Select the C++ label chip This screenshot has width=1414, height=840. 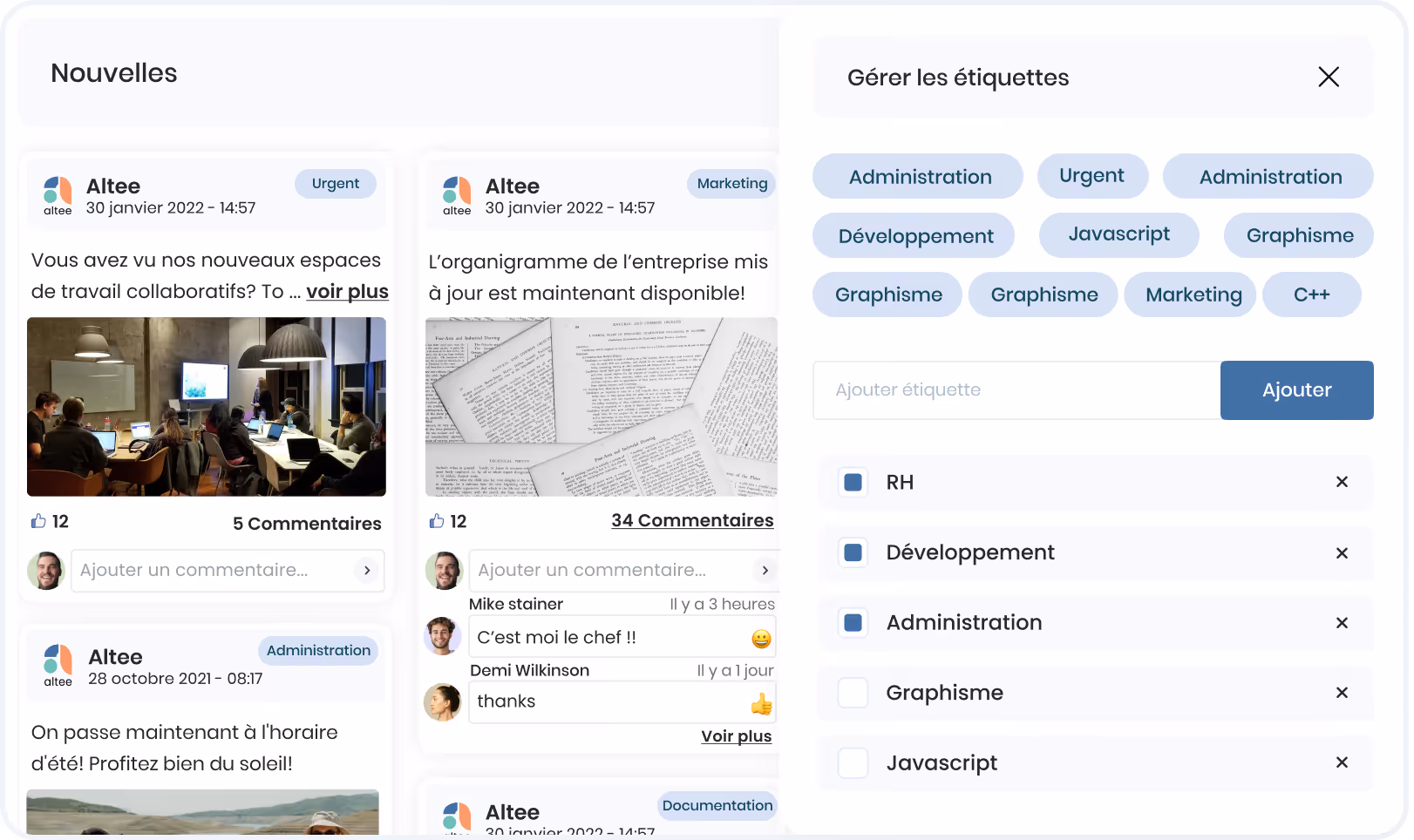click(1311, 295)
